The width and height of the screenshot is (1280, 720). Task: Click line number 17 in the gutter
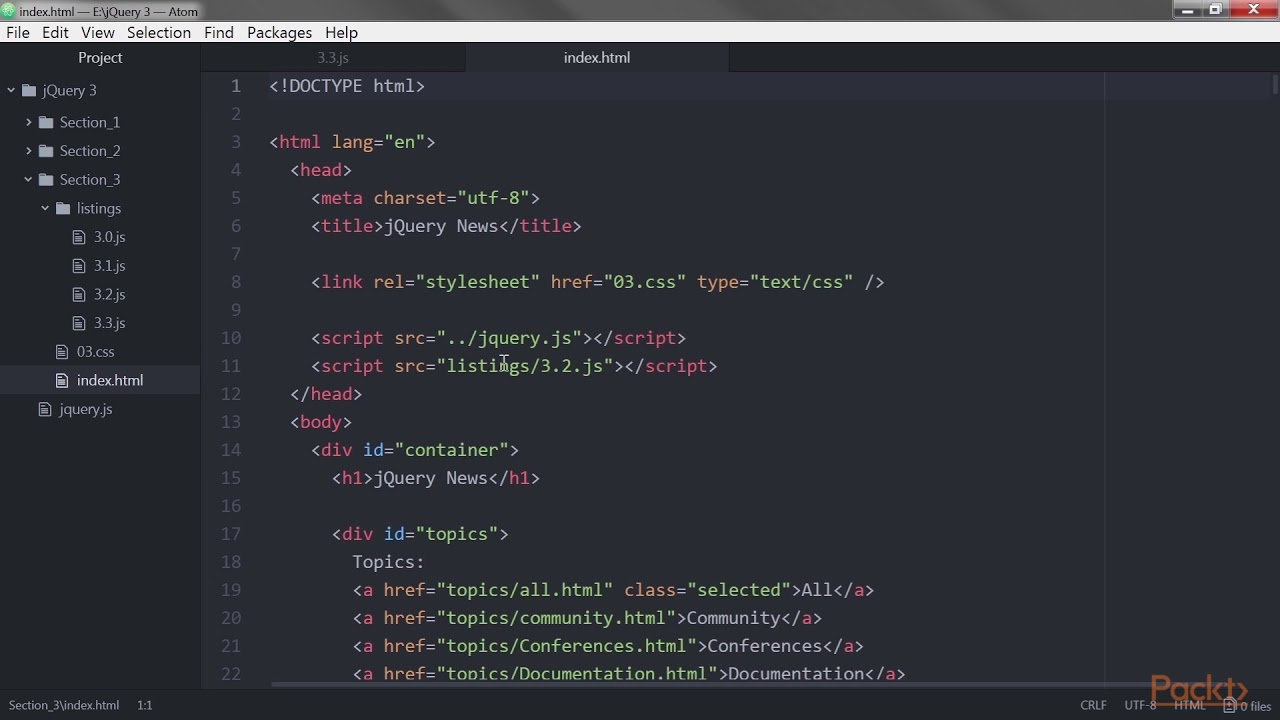(231, 534)
